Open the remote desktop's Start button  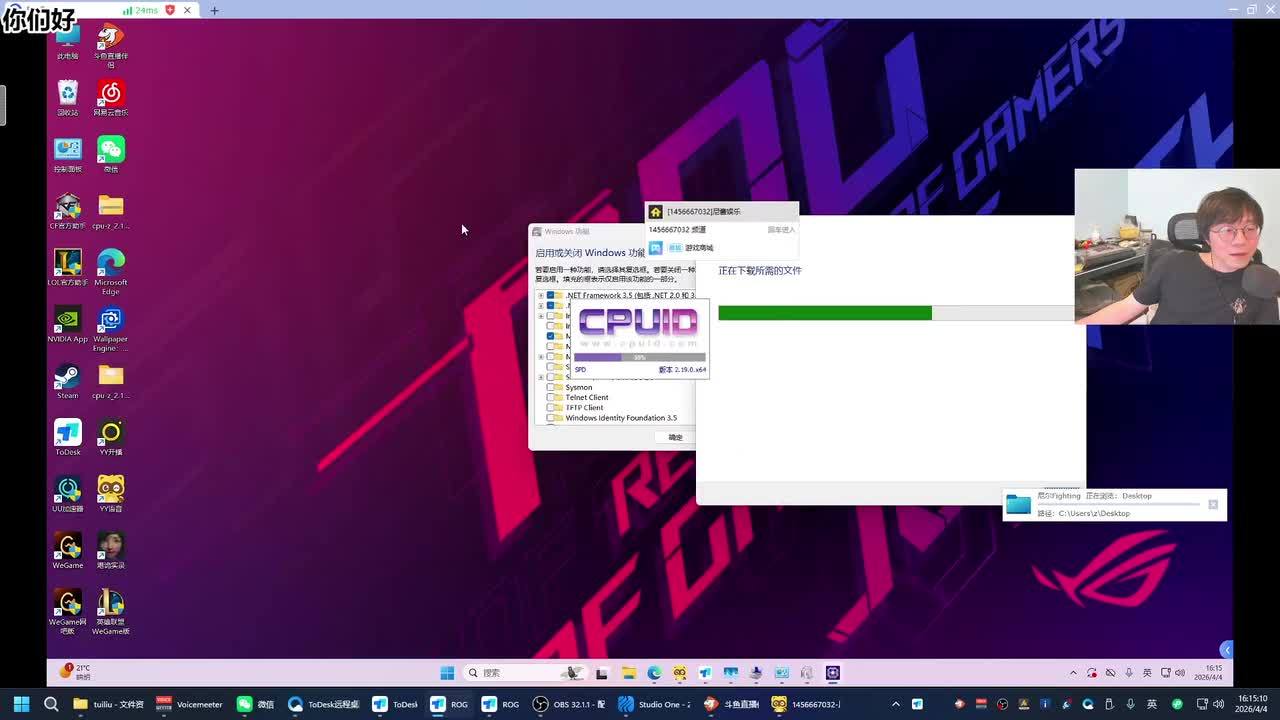[447, 673]
